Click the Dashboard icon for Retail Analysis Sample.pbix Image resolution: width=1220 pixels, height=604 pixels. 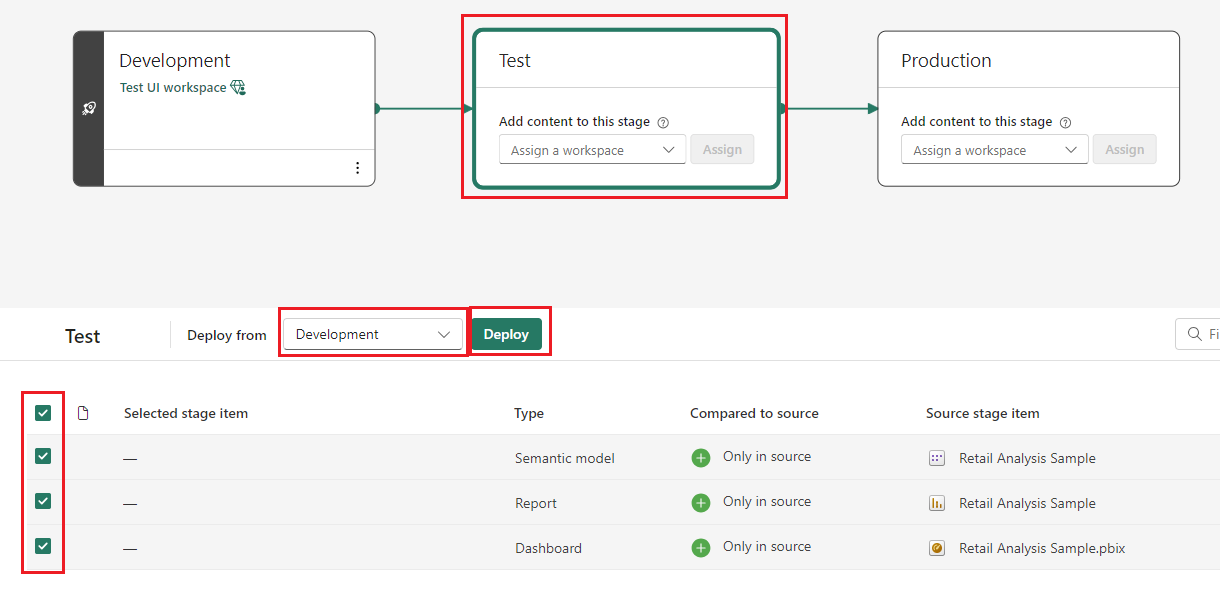tap(937, 548)
